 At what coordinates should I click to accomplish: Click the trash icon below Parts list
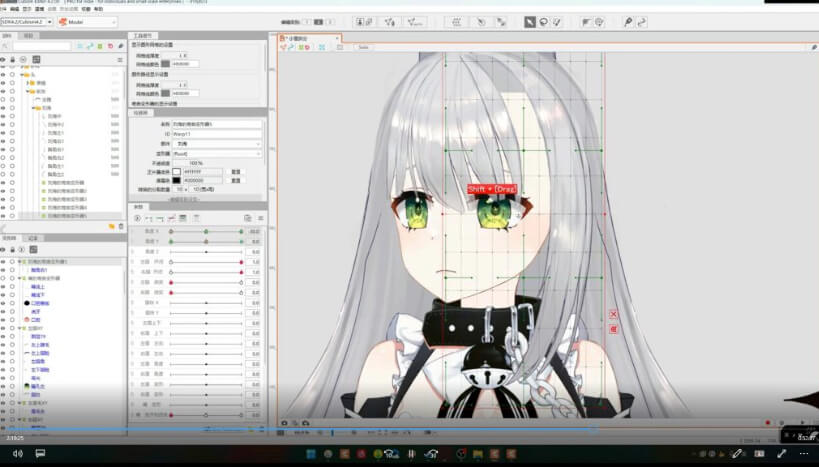coord(121,226)
